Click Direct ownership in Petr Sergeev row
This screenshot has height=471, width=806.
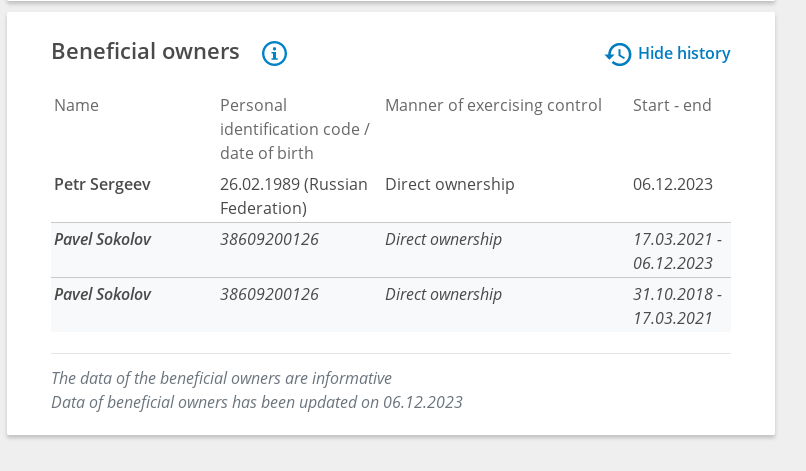[450, 184]
